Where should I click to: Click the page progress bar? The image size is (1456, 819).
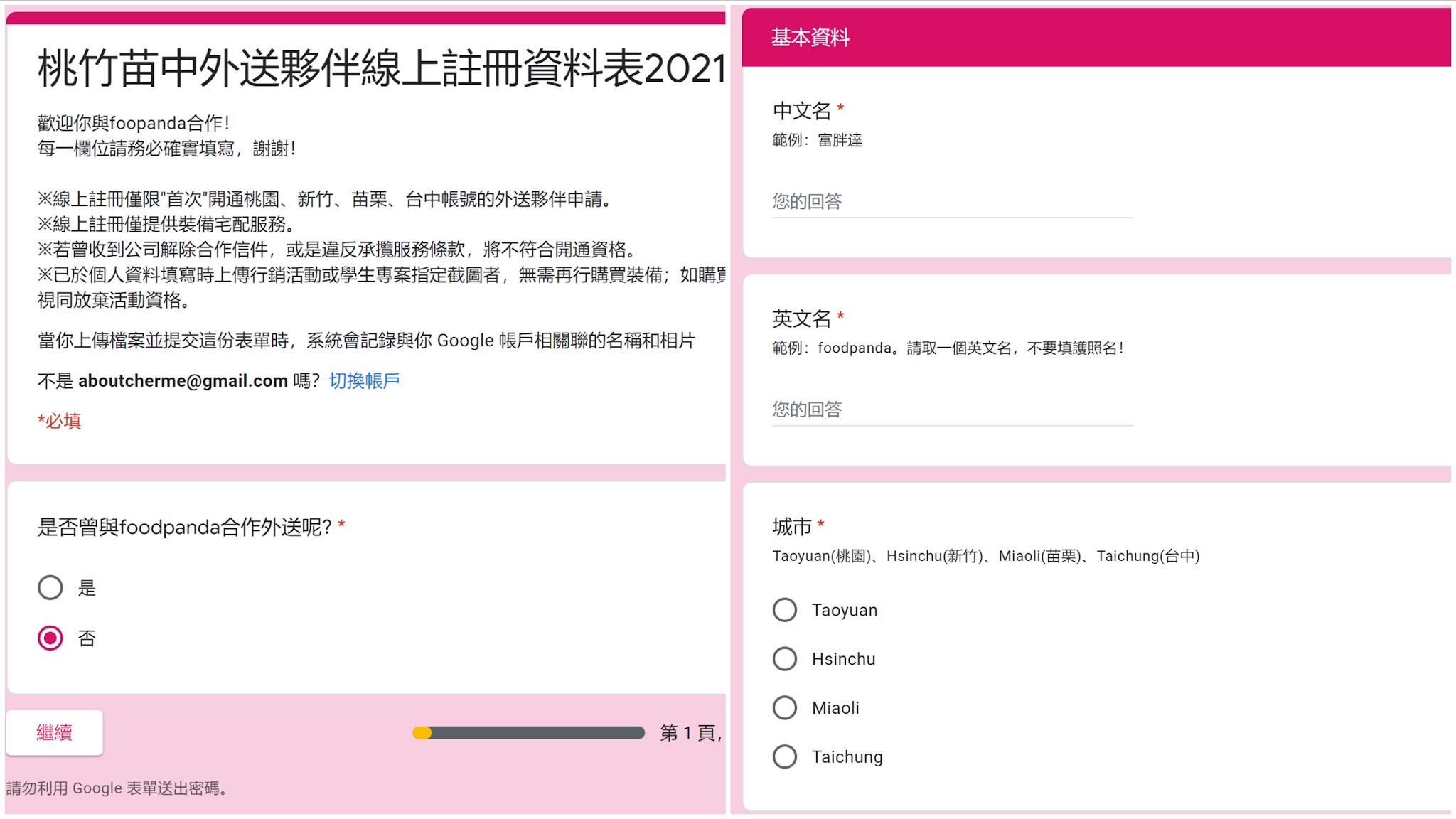528,733
